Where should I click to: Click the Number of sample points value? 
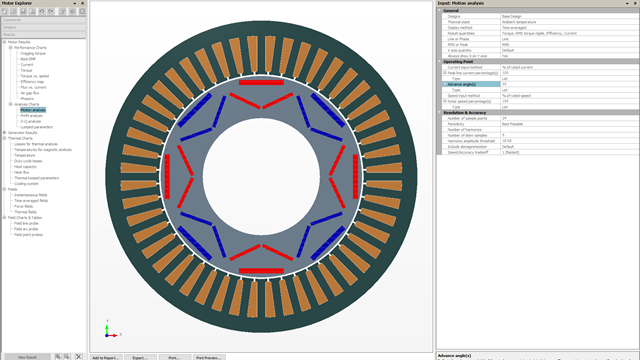pos(570,118)
